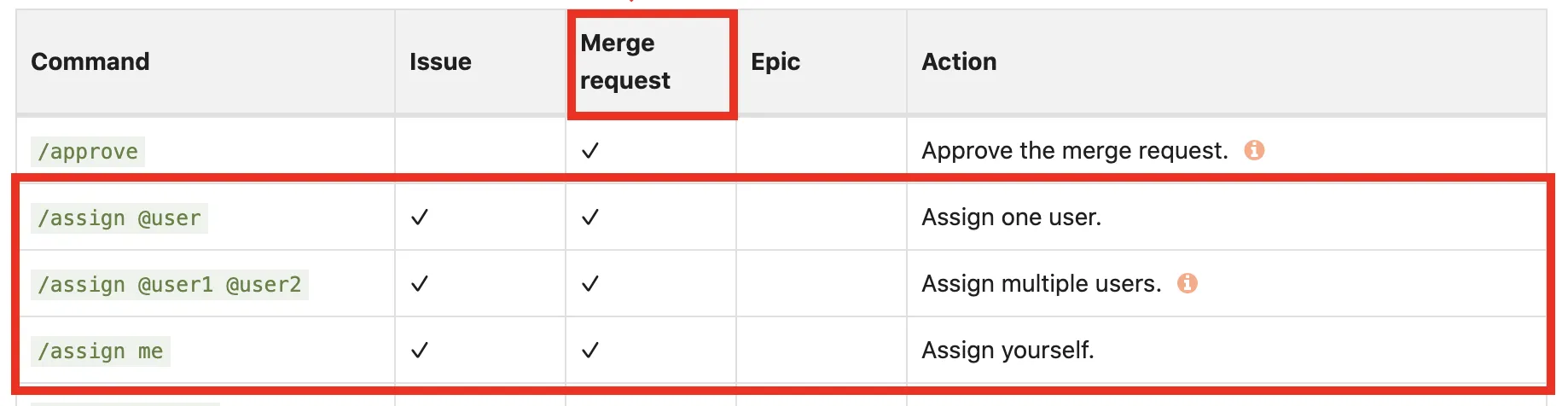Click the Command column header

[90, 61]
